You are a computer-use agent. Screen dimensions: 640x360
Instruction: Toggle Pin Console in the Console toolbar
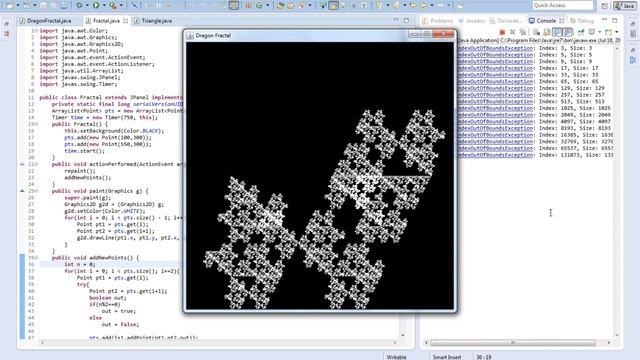click(x=581, y=32)
